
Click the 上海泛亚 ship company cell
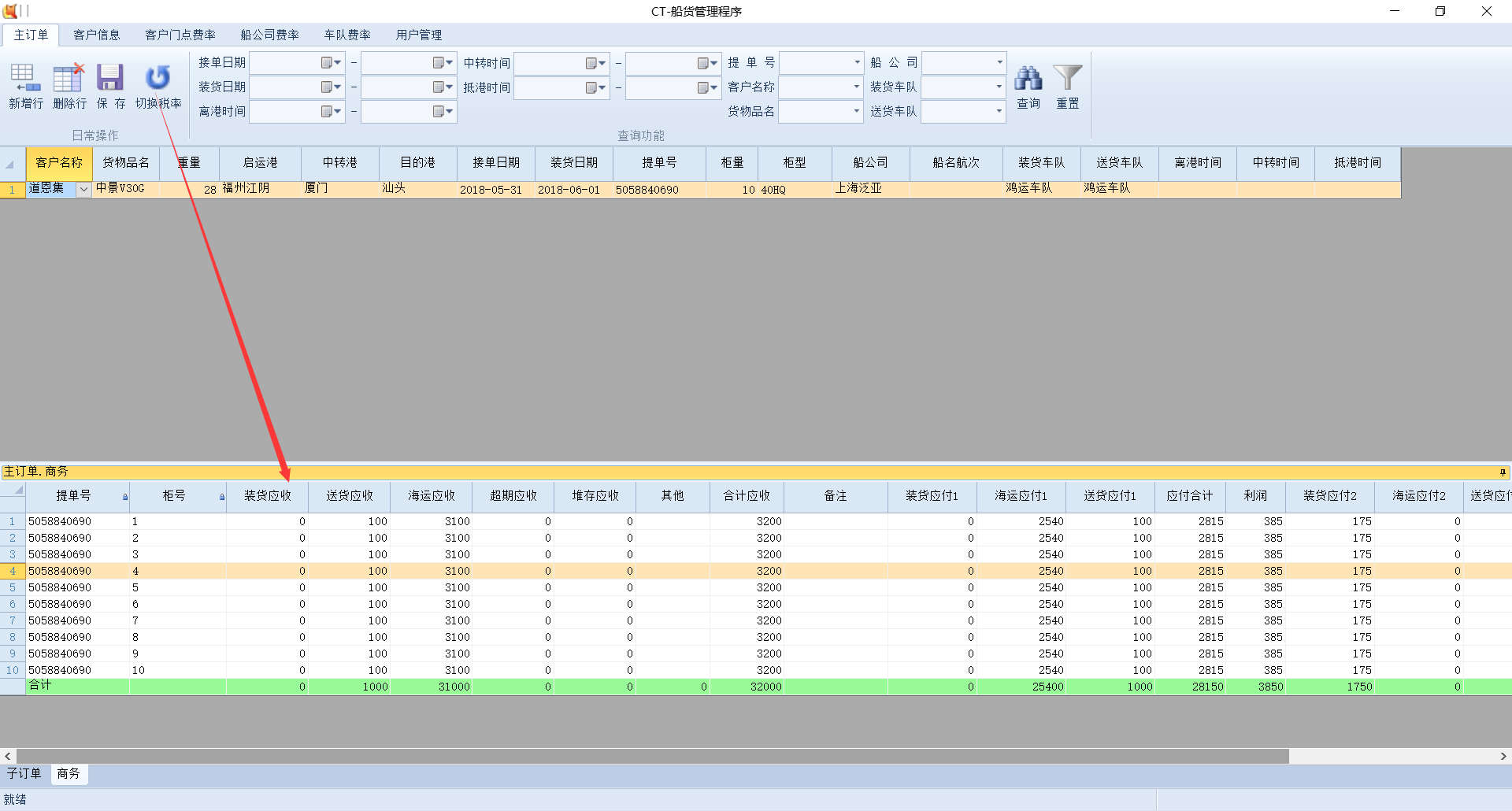871,190
